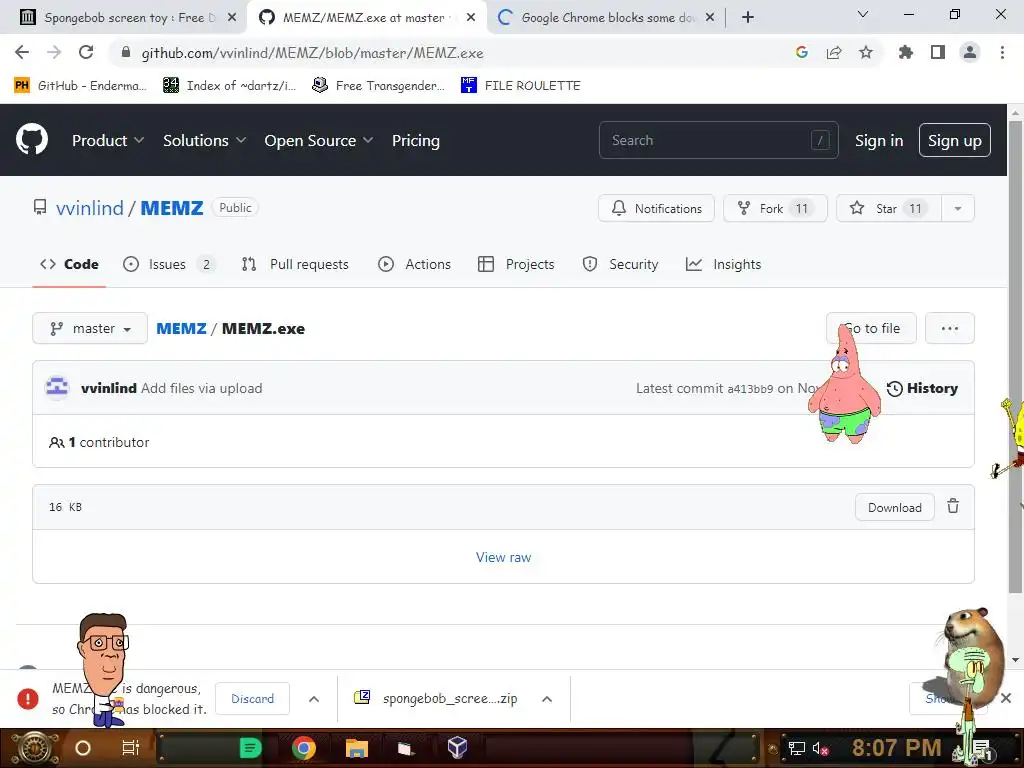Switch to the Code tab
This screenshot has width=1024, height=768.
point(69,264)
